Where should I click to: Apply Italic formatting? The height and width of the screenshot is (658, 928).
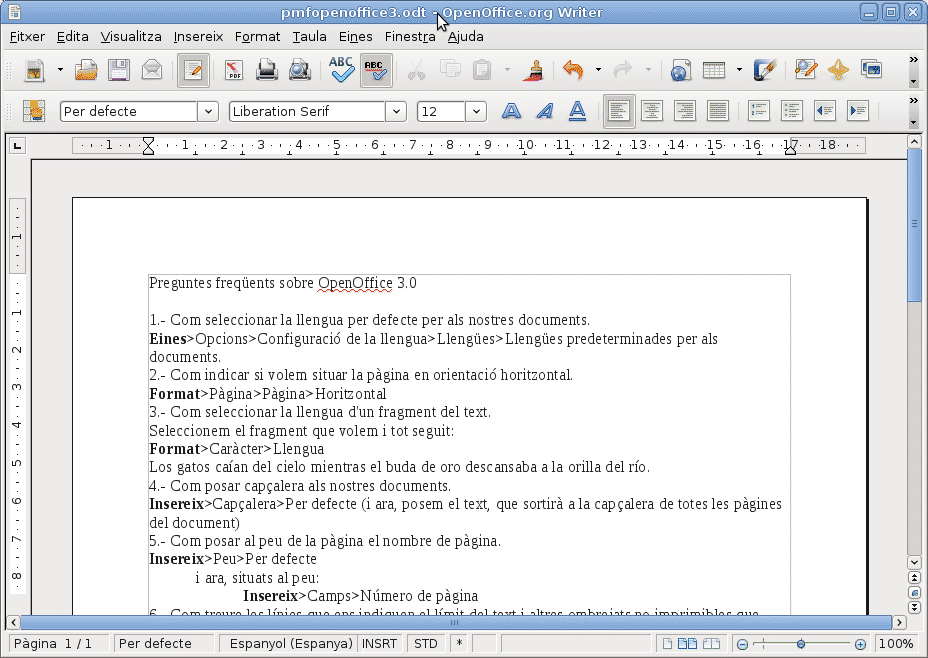coord(544,111)
